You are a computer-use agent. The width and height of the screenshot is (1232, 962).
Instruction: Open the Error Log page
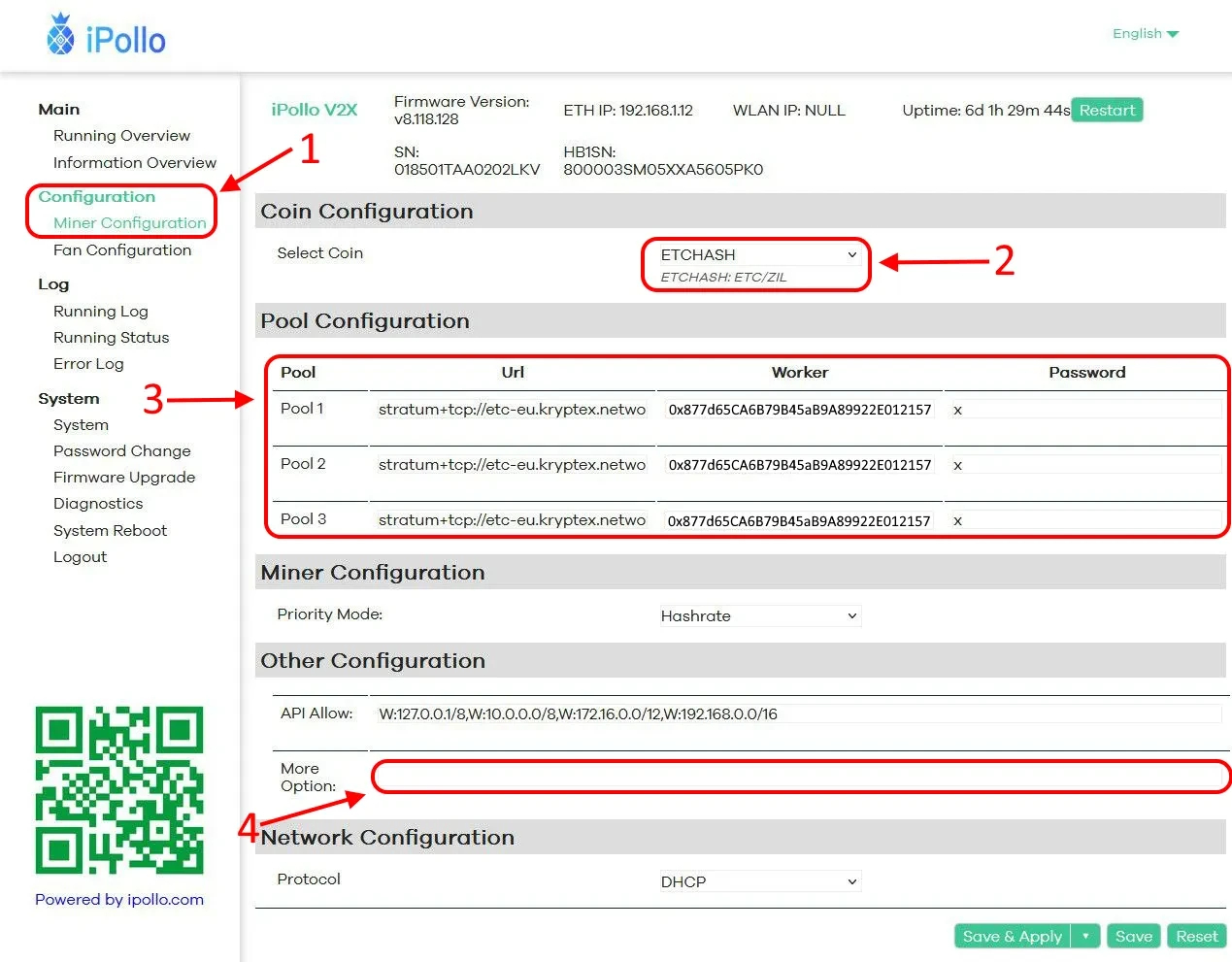pos(88,364)
